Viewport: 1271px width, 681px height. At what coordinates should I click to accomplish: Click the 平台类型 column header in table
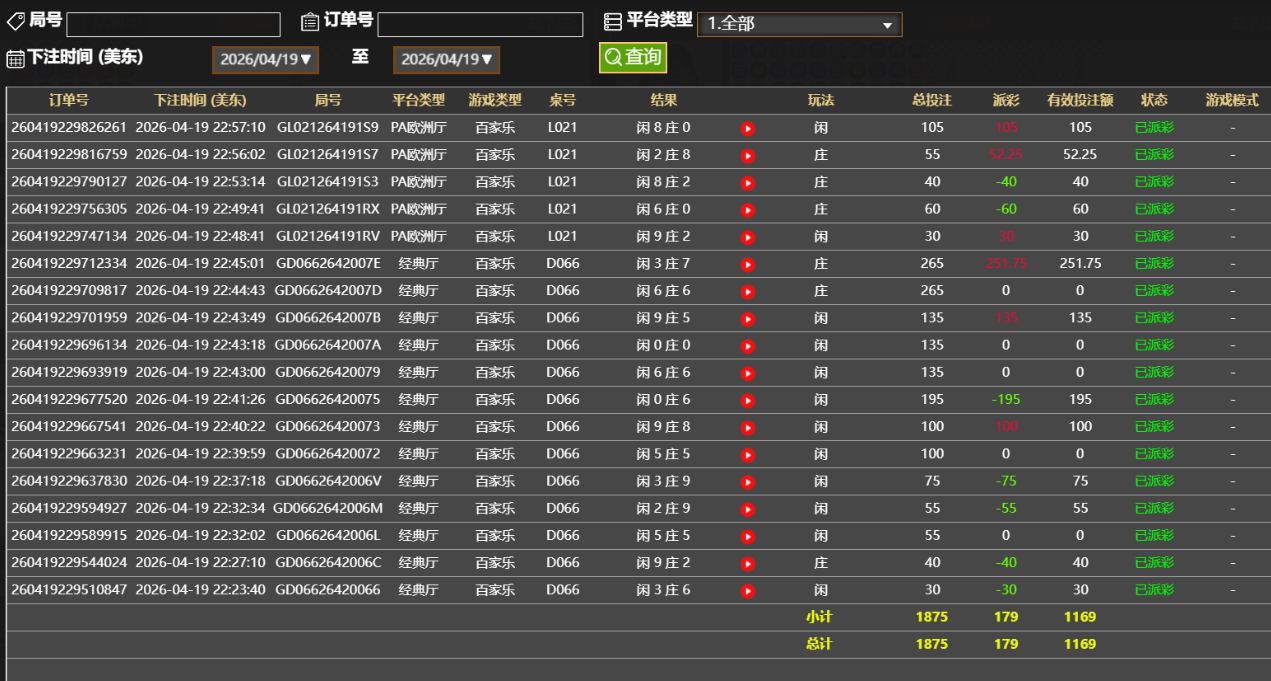pos(419,100)
